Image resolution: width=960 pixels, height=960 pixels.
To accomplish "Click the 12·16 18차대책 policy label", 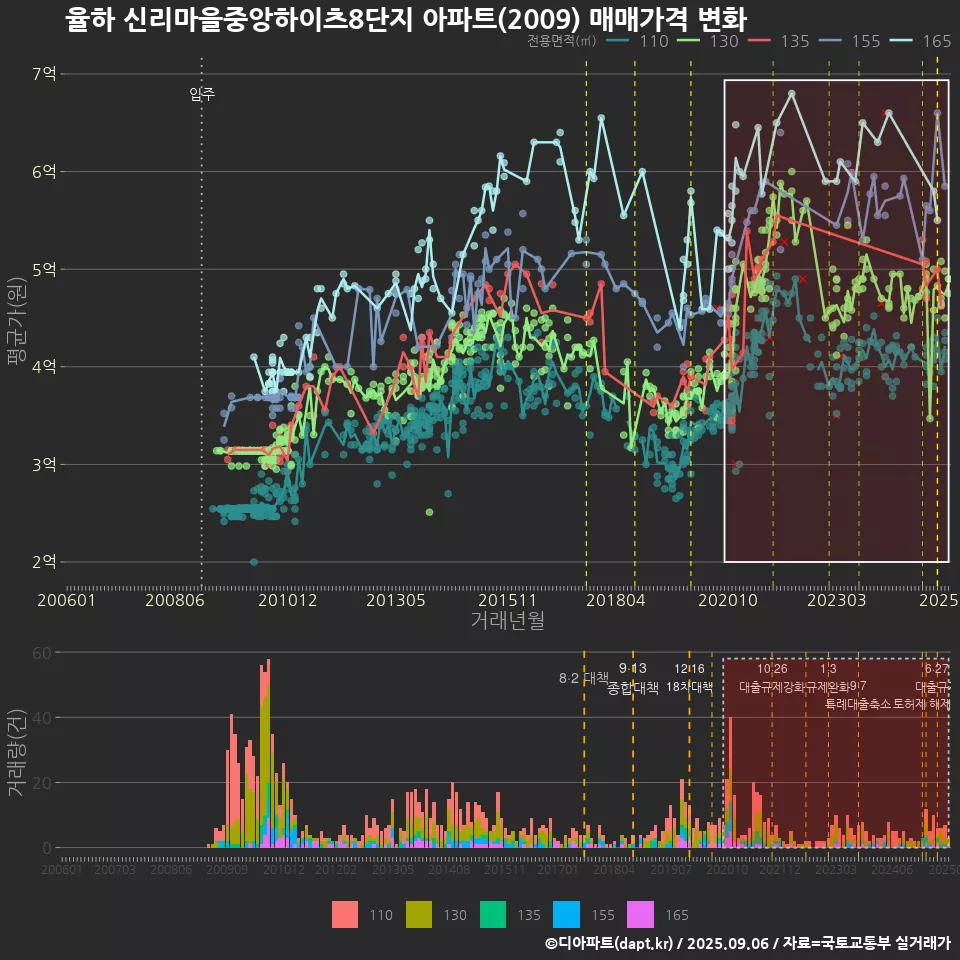I will click(689, 678).
